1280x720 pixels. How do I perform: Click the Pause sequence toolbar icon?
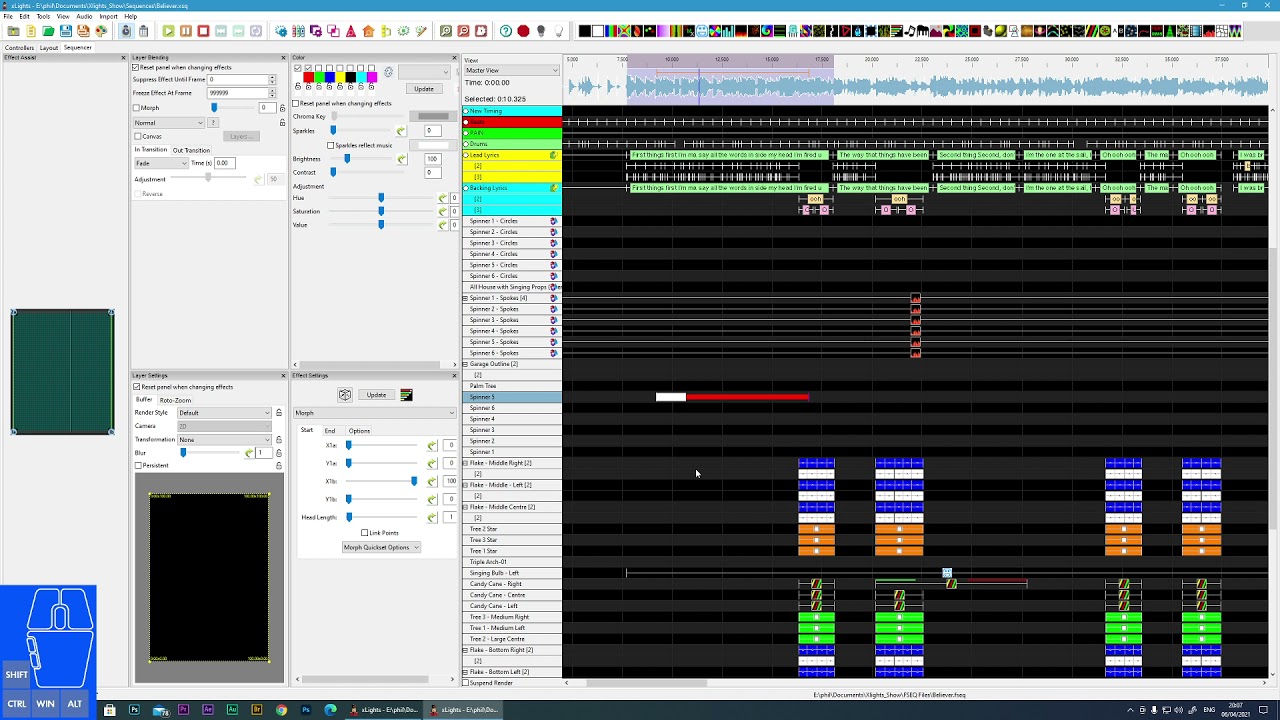186,32
